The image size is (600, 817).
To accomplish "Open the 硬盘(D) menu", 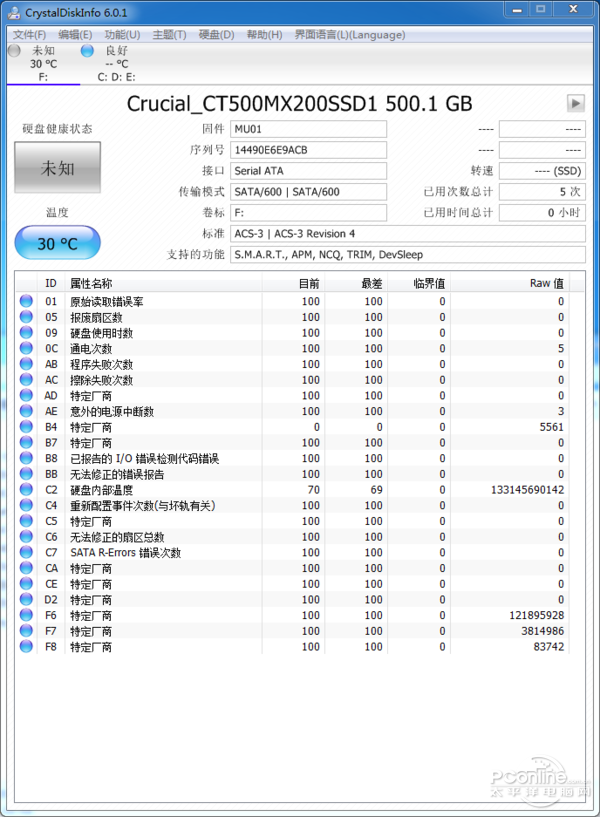I will coord(216,35).
